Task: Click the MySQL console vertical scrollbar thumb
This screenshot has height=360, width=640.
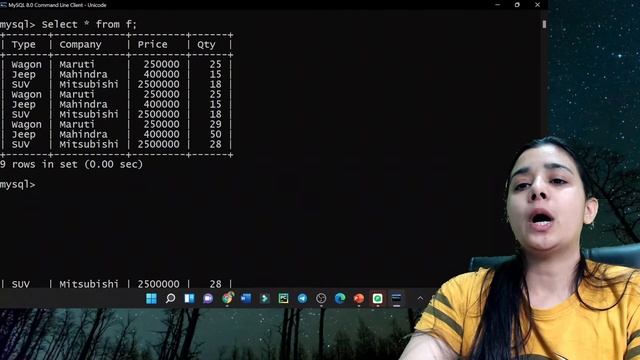Action: 544,24
